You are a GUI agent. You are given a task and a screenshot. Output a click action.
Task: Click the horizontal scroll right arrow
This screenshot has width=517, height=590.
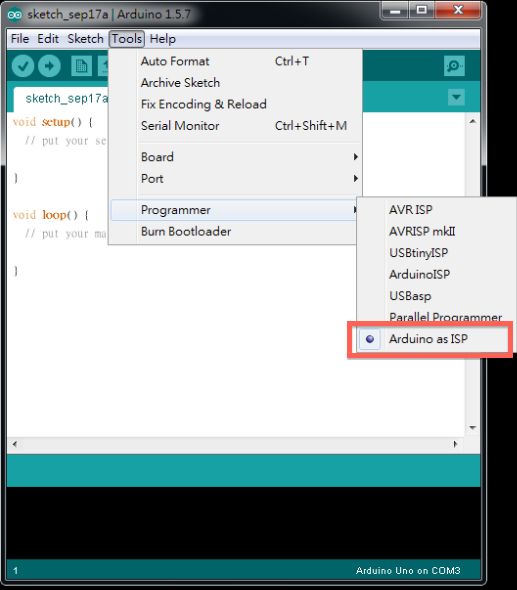pyautogui.click(x=455, y=444)
